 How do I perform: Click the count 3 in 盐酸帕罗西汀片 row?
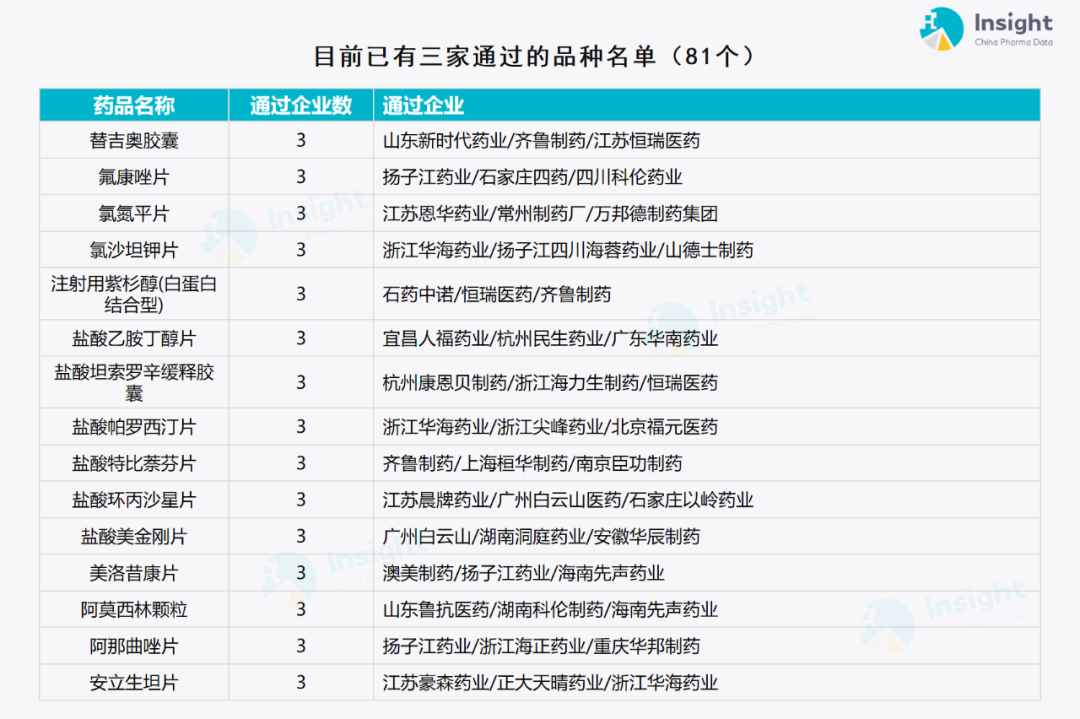point(301,427)
